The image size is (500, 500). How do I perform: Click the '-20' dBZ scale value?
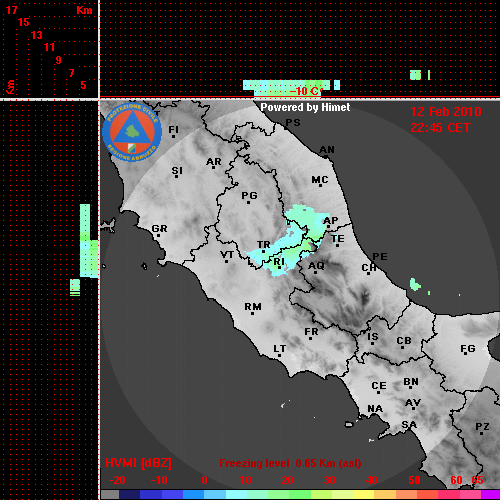pyautogui.click(x=117, y=480)
